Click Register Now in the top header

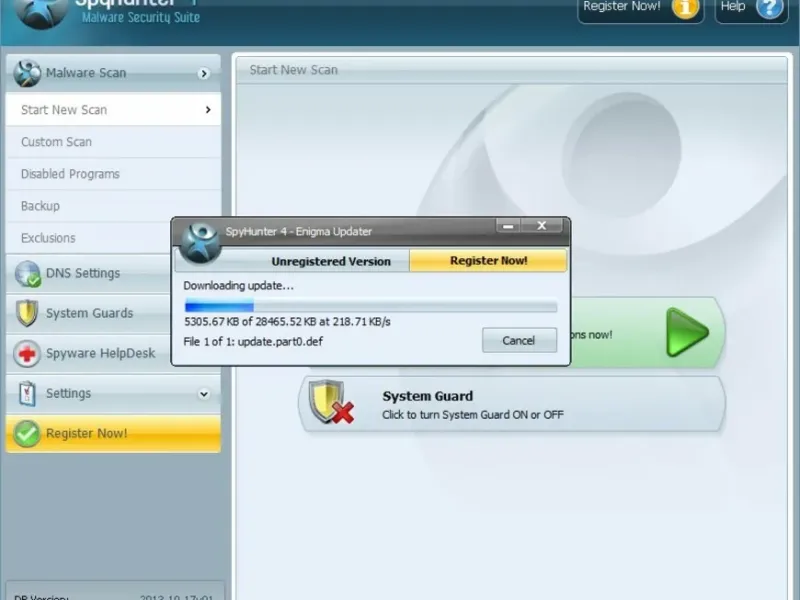tap(641, 9)
